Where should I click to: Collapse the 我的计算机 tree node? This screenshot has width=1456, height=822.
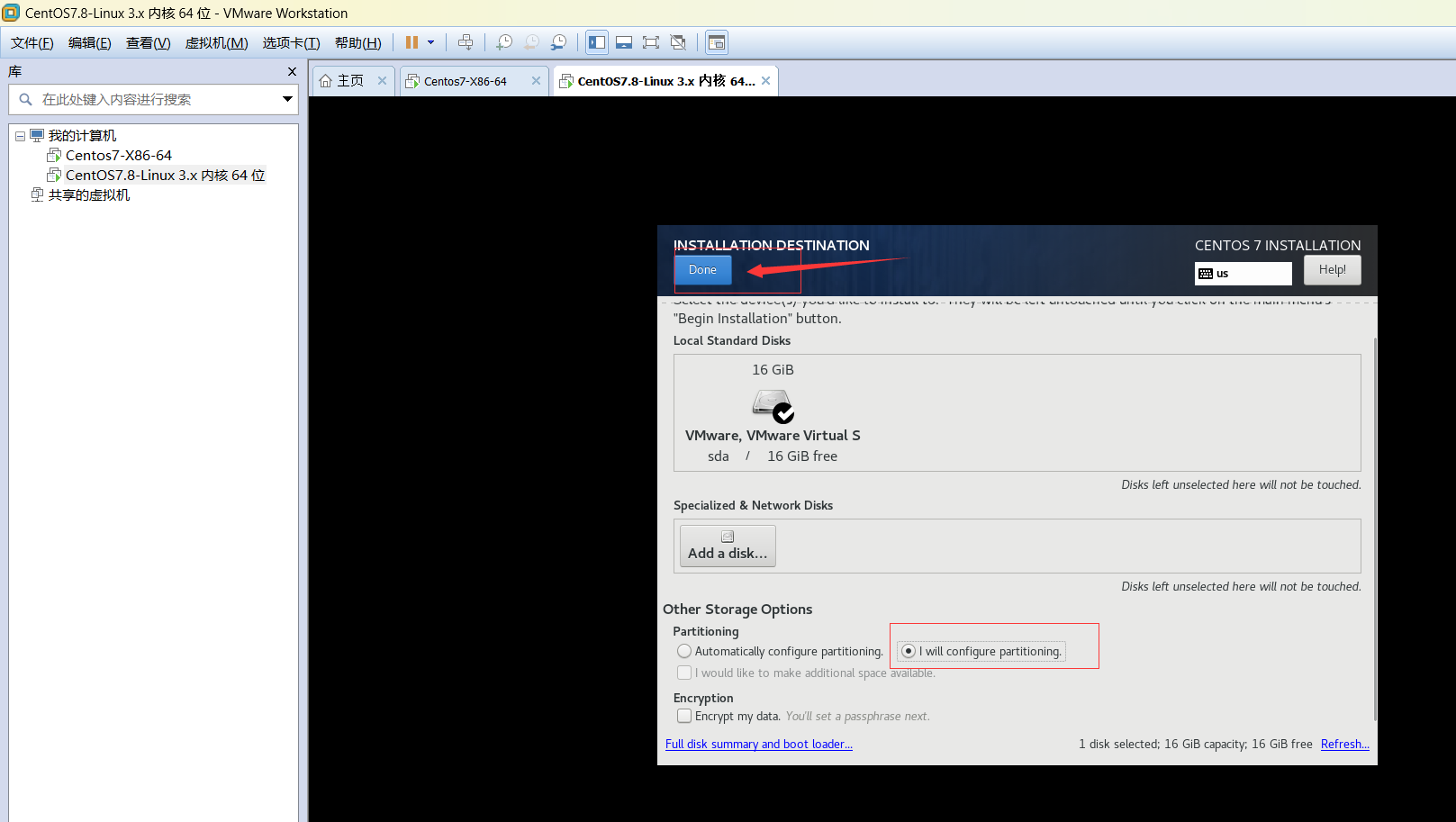(x=20, y=136)
